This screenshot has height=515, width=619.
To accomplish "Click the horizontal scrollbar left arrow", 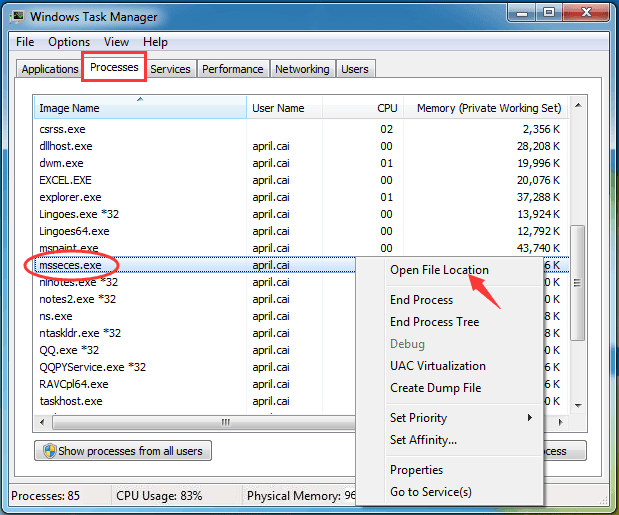I will point(43,422).
